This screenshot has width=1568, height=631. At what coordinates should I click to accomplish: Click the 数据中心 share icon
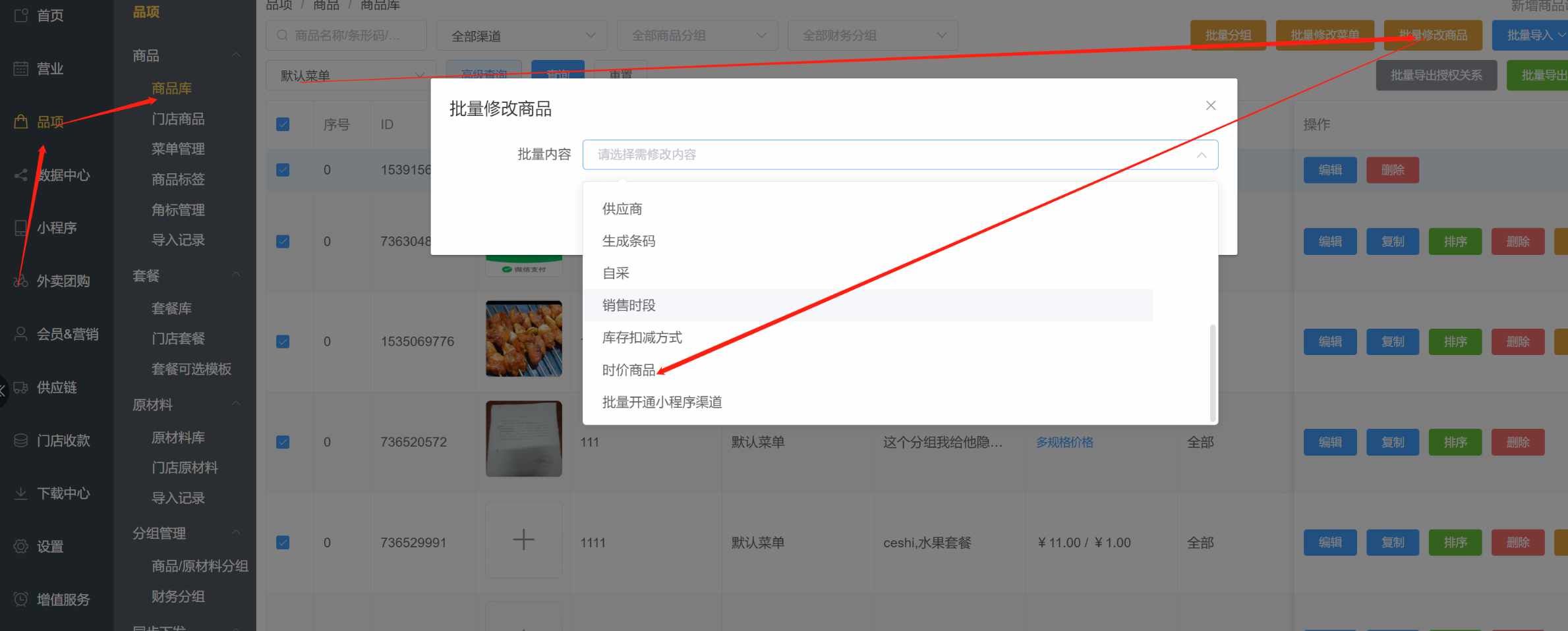pos(21,175)
